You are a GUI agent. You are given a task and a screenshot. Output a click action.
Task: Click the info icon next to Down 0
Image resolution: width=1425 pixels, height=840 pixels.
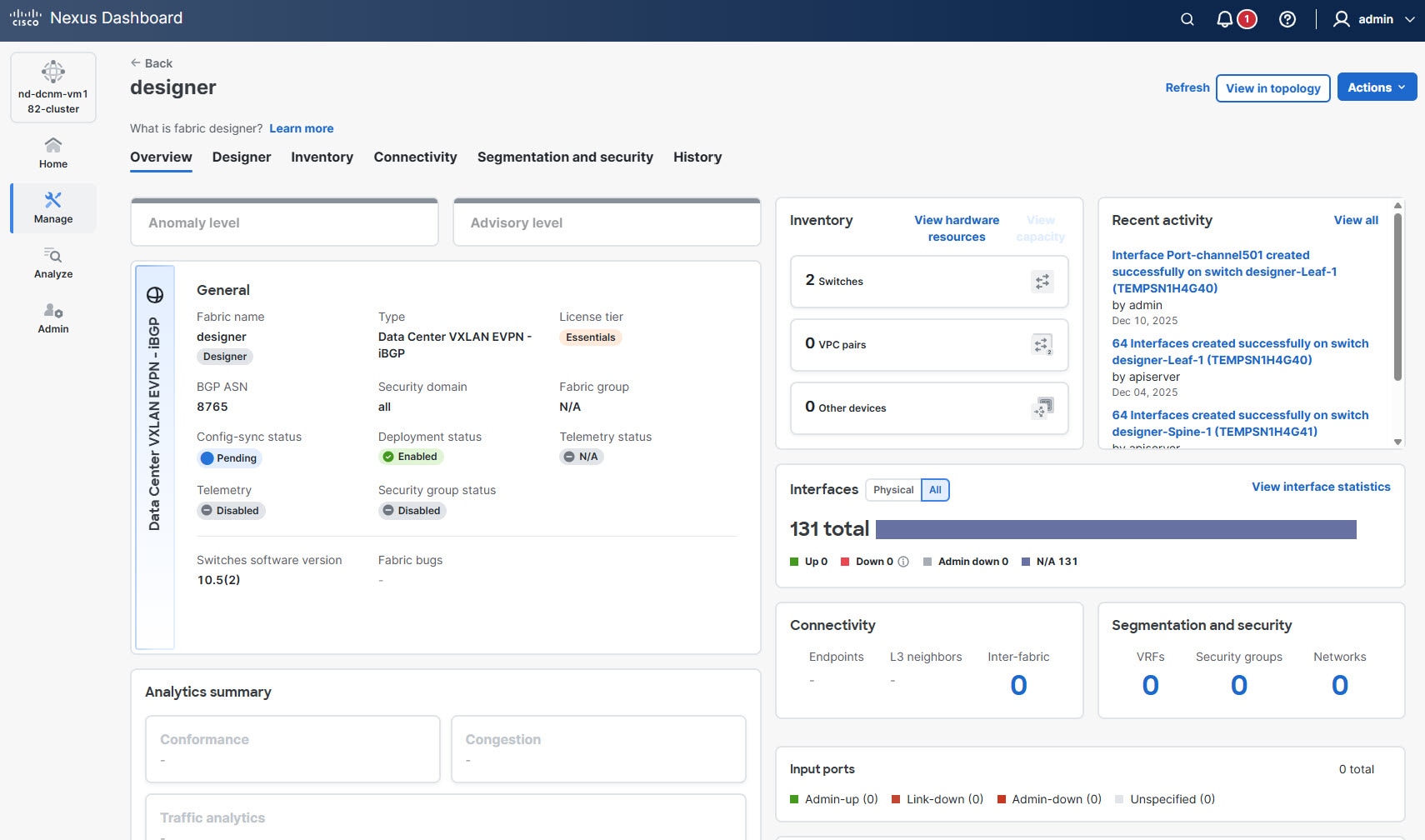point(903,562)
